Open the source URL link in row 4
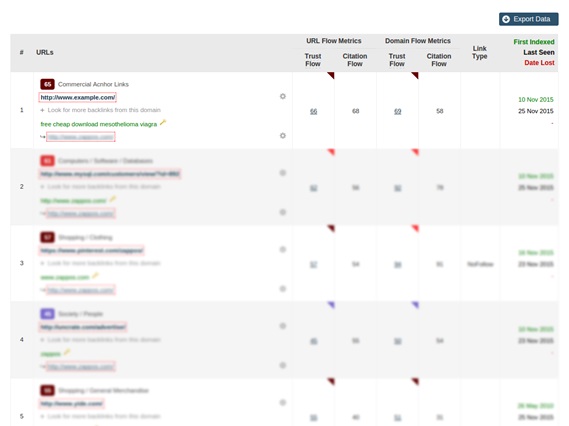The width and height of the screenshot is (569, 426). [x=83, y=327]
